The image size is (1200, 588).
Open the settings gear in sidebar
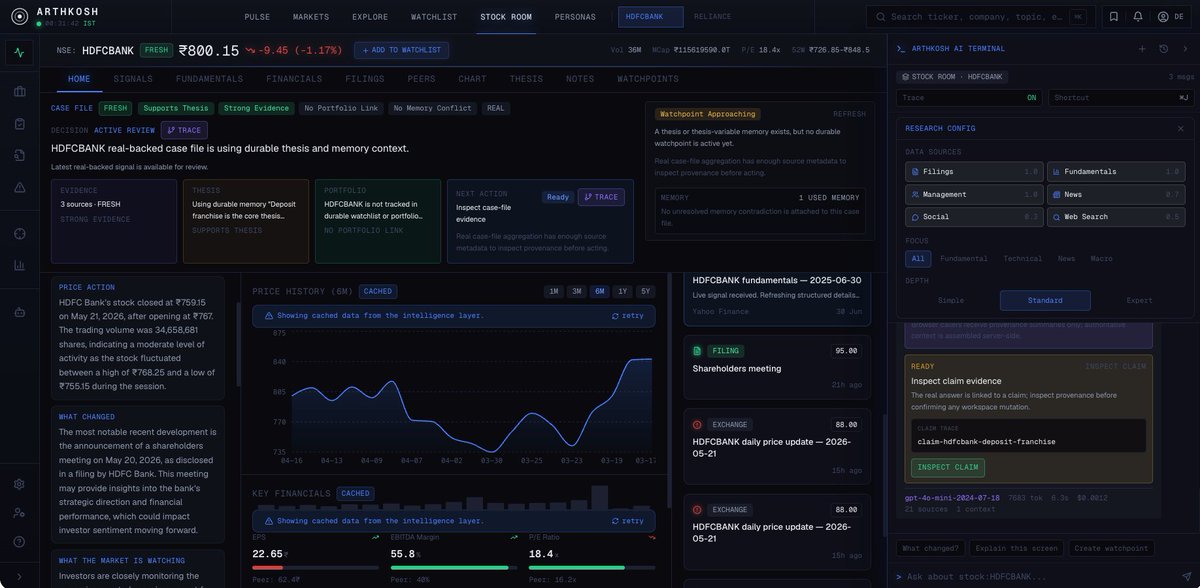[19, 484]
